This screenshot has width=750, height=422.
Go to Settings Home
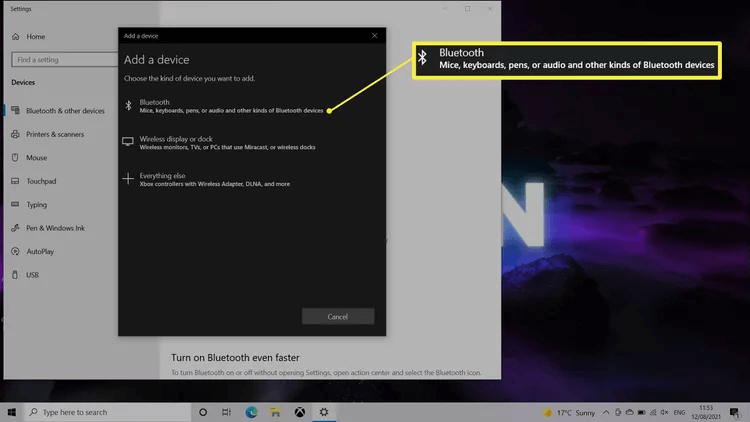35,36
